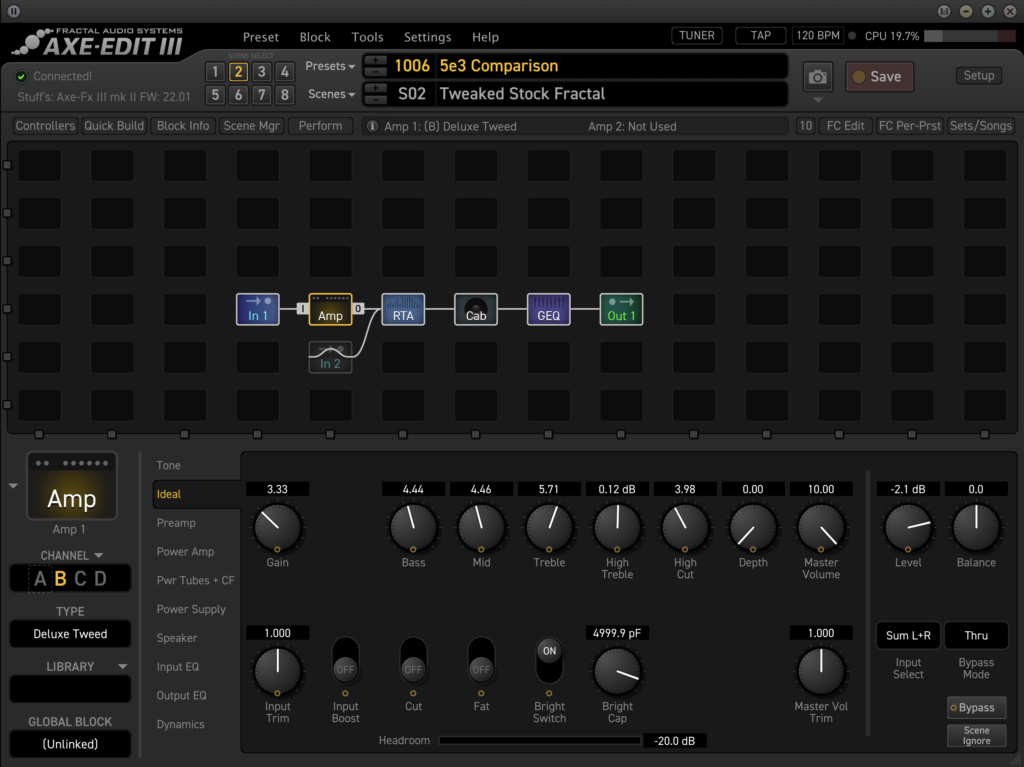Image resolution: width=1024 pixels, height=767 pixels.
Task: Click the info icon beside Amp 1
Action: click(372, 126)
